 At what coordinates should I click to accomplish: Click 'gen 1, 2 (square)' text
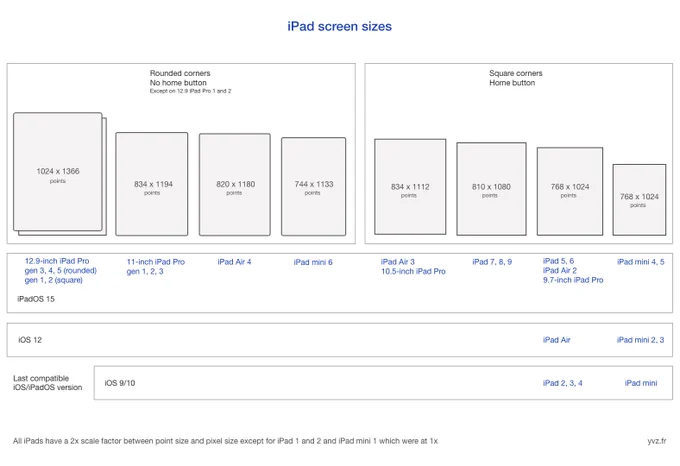point(54,280)
